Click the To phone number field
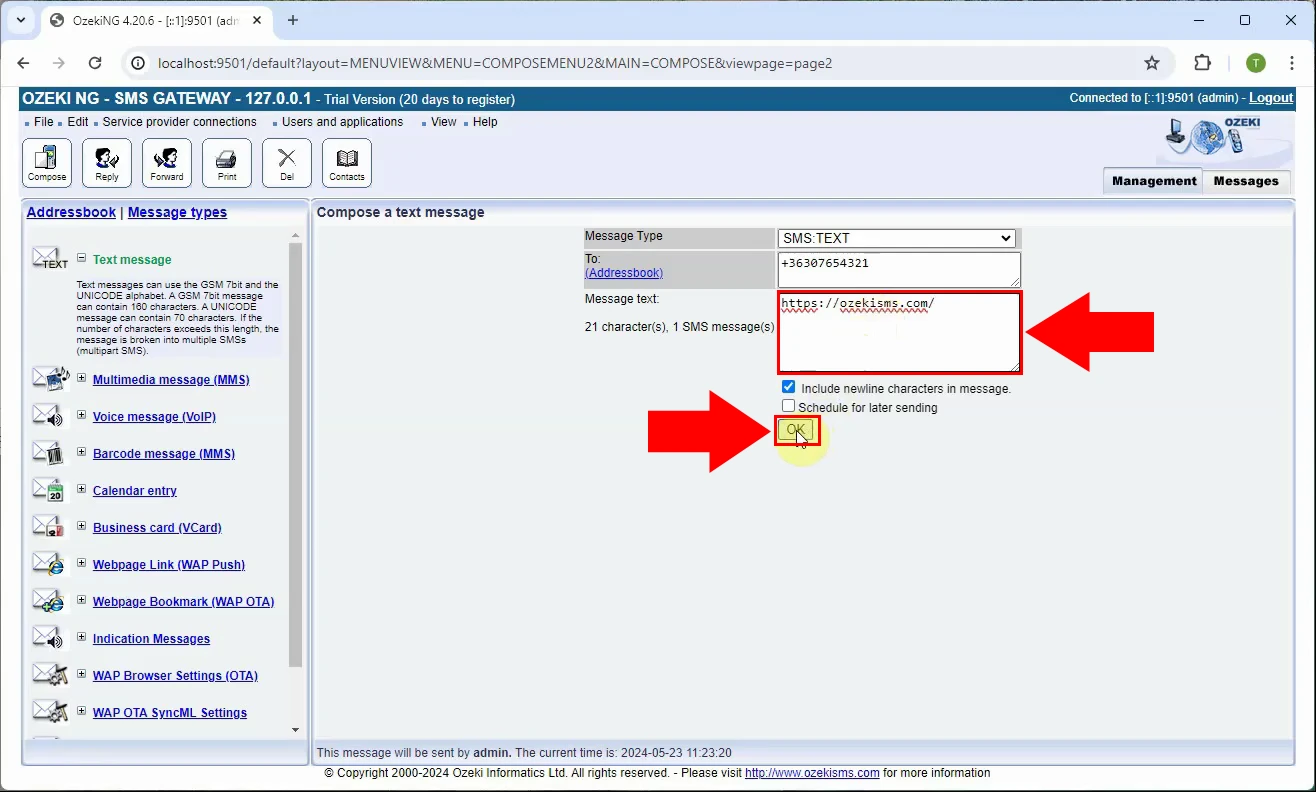 pyautogui.click(x=899, y=269)
